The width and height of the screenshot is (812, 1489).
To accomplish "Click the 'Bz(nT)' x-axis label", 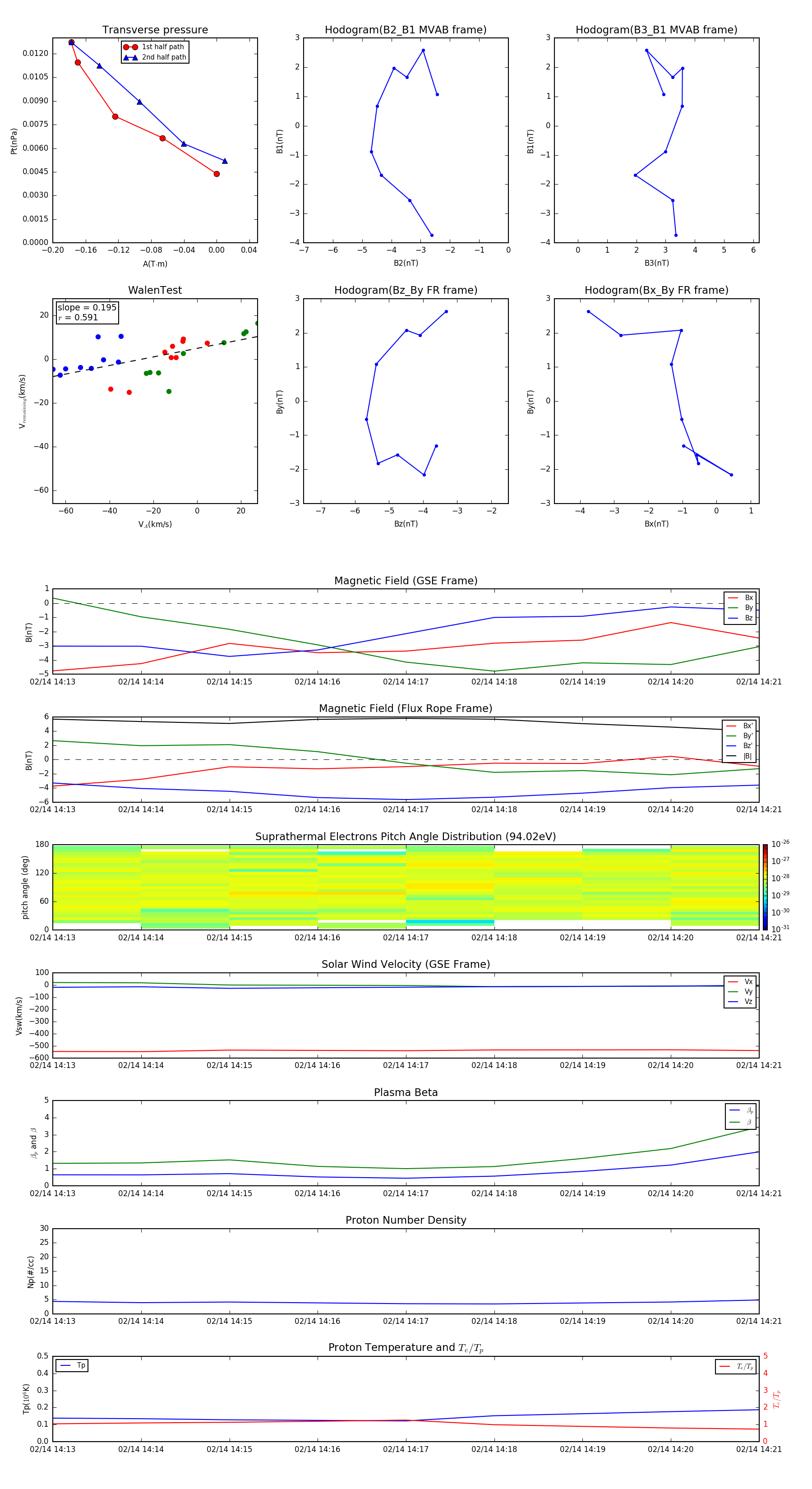I will (406, 524).
